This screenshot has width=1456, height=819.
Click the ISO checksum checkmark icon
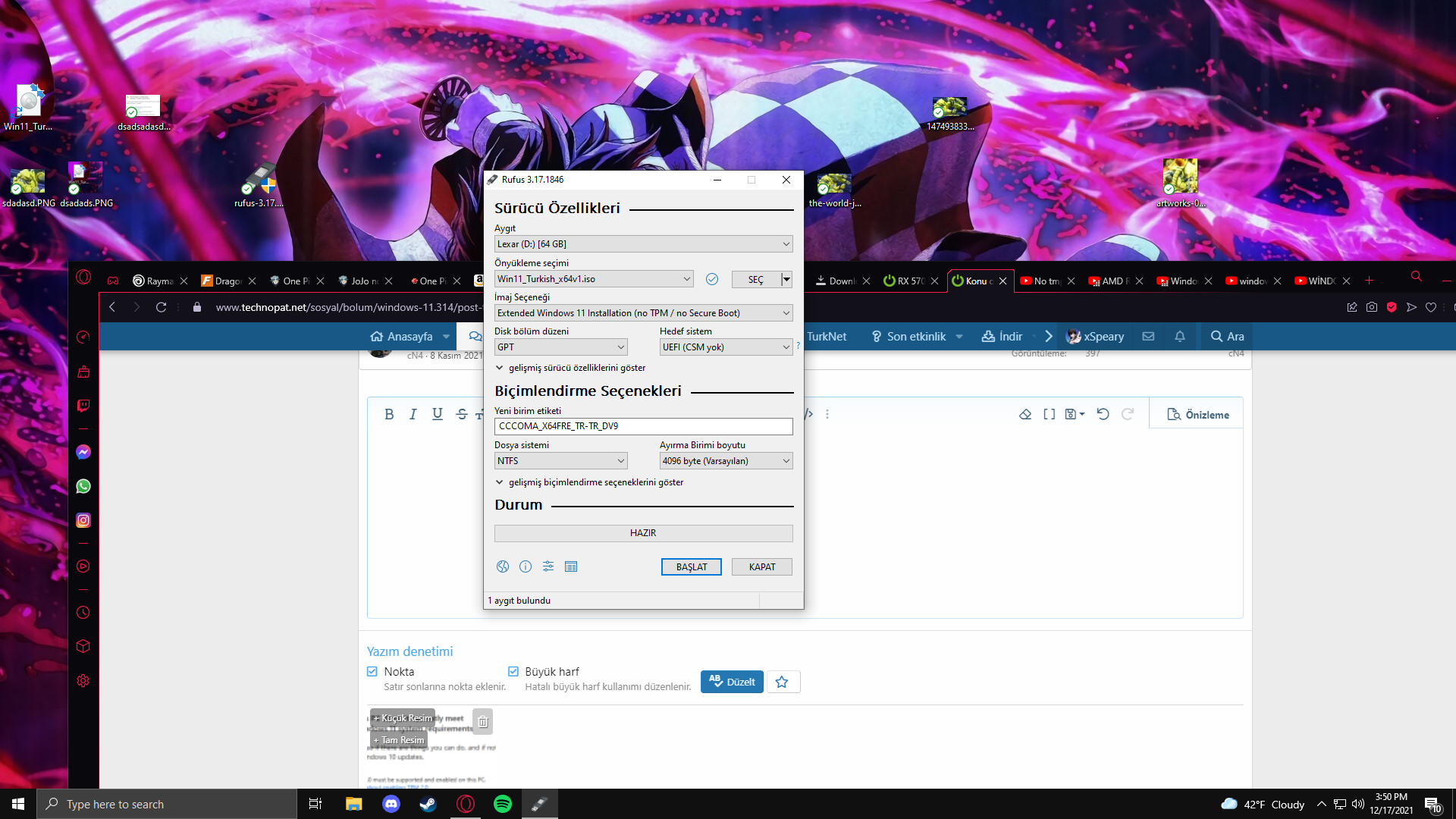coord(712,279)
